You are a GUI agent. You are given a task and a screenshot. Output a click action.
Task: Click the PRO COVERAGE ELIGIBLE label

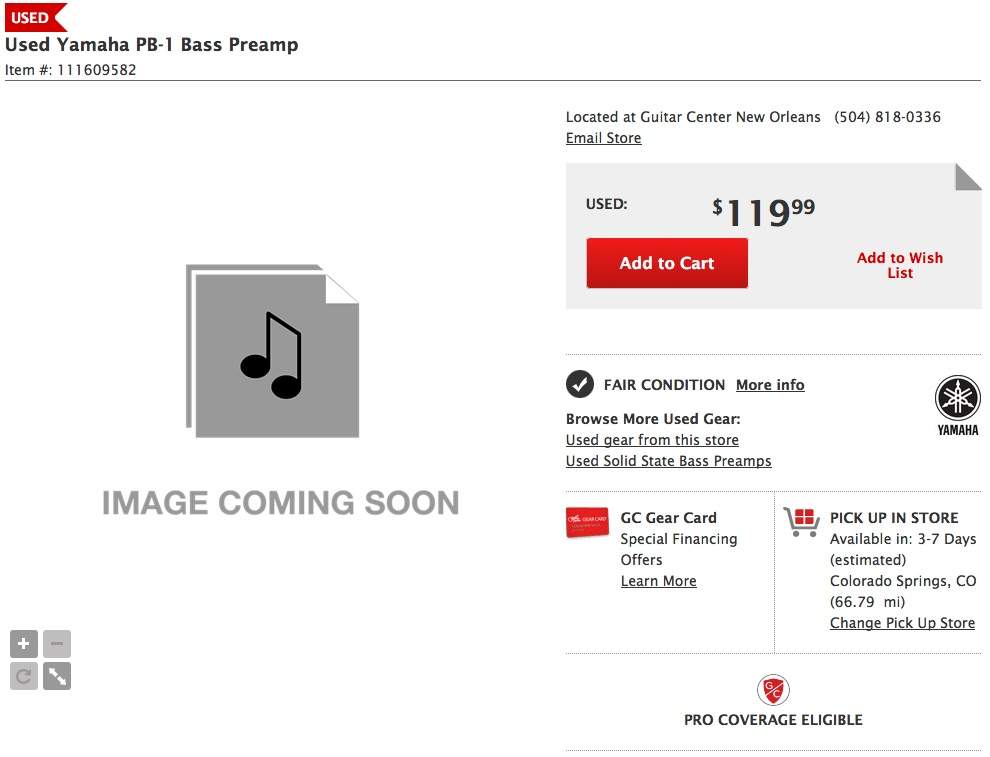[773, 720]
